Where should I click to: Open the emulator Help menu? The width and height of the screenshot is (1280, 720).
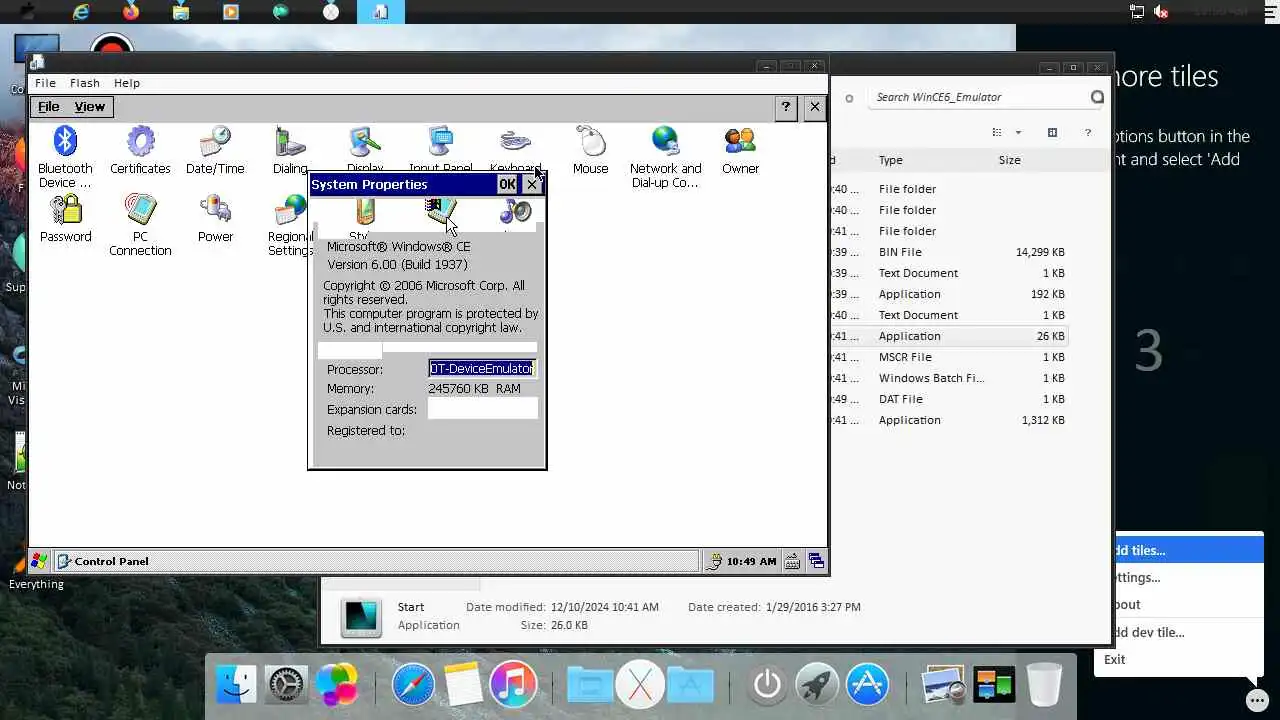[127, 83]
